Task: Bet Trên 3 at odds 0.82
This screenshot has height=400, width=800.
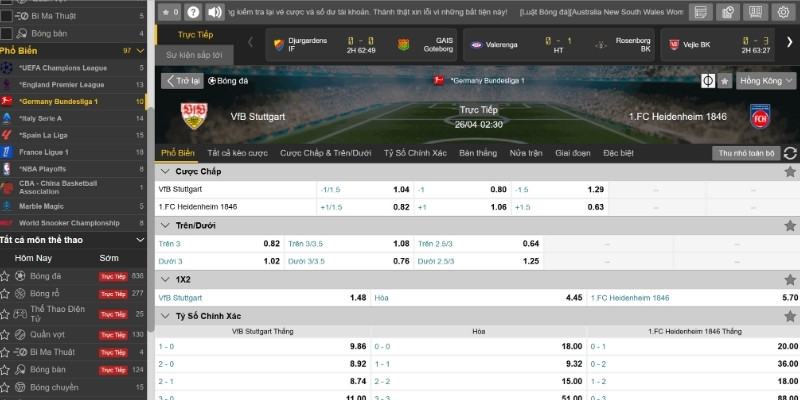Action: point(219,243)
